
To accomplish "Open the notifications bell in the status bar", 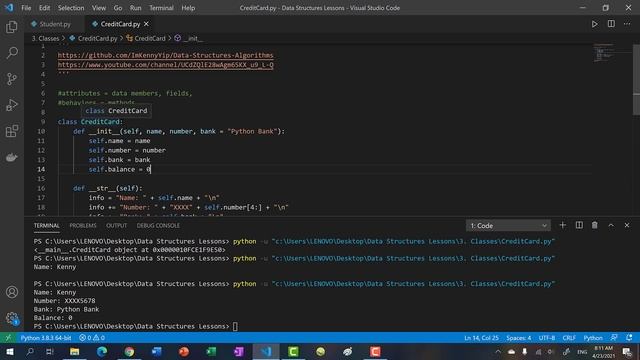I will pyautogui.click(x=629, y=338).
